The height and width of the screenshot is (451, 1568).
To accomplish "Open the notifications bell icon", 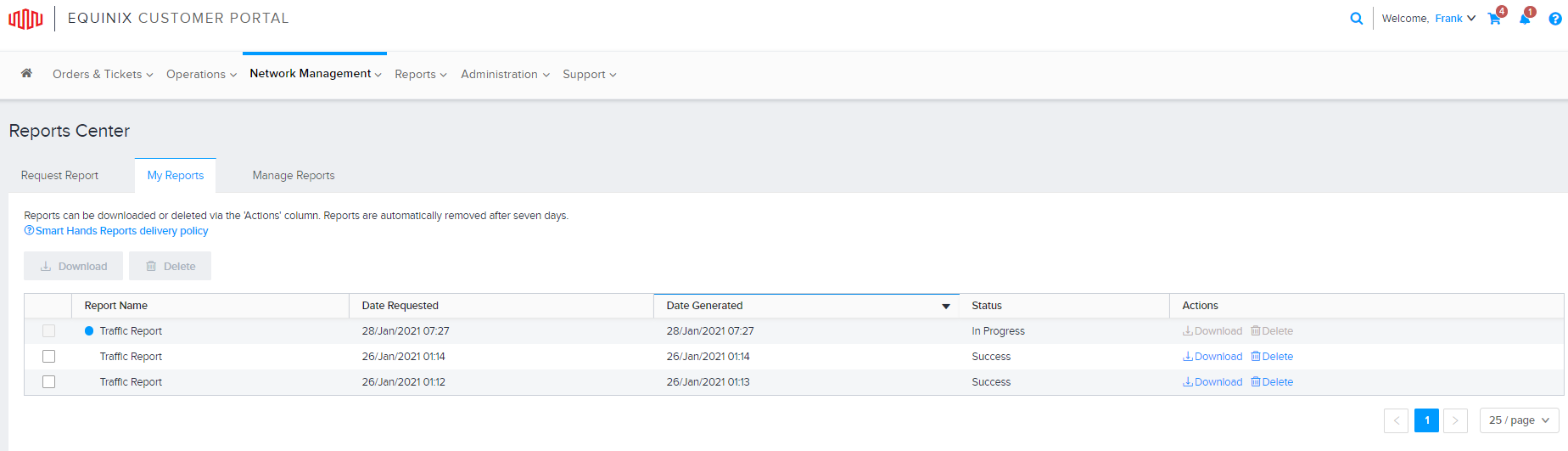I will coord(1525,19).
